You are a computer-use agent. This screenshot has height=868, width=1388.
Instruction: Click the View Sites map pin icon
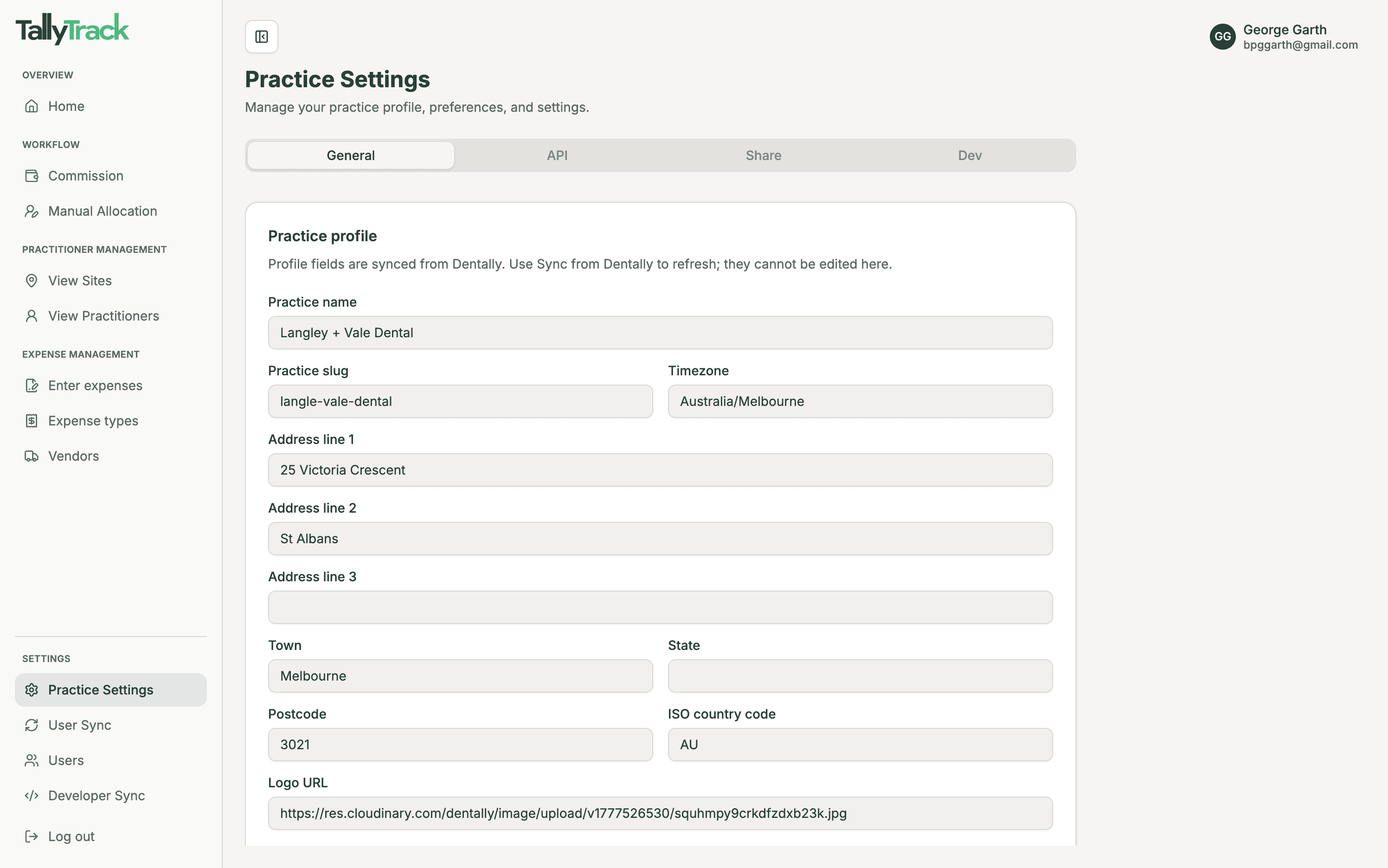tap(32, 281)
